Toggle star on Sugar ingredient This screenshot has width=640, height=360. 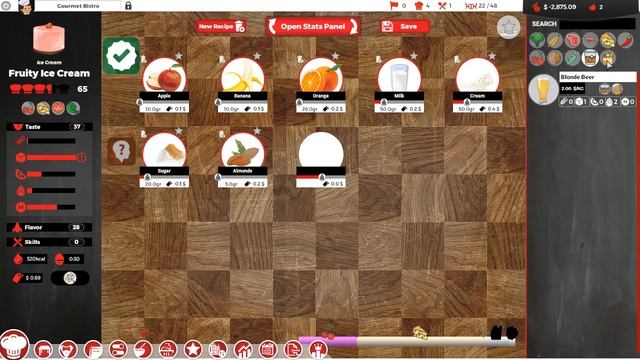click(179, 131)
